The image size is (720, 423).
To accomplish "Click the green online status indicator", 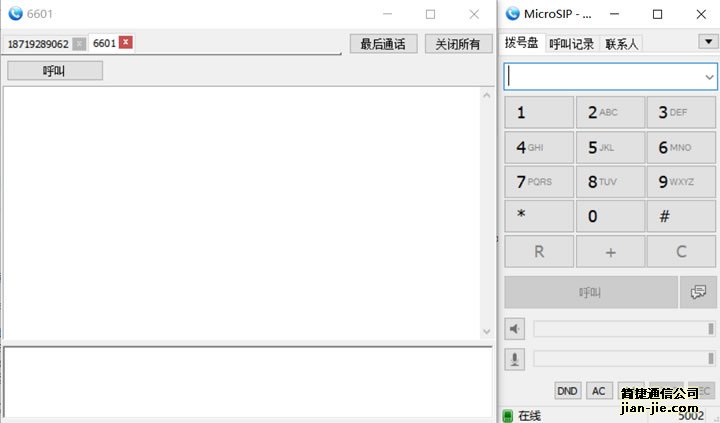I will tap(507, 415).
